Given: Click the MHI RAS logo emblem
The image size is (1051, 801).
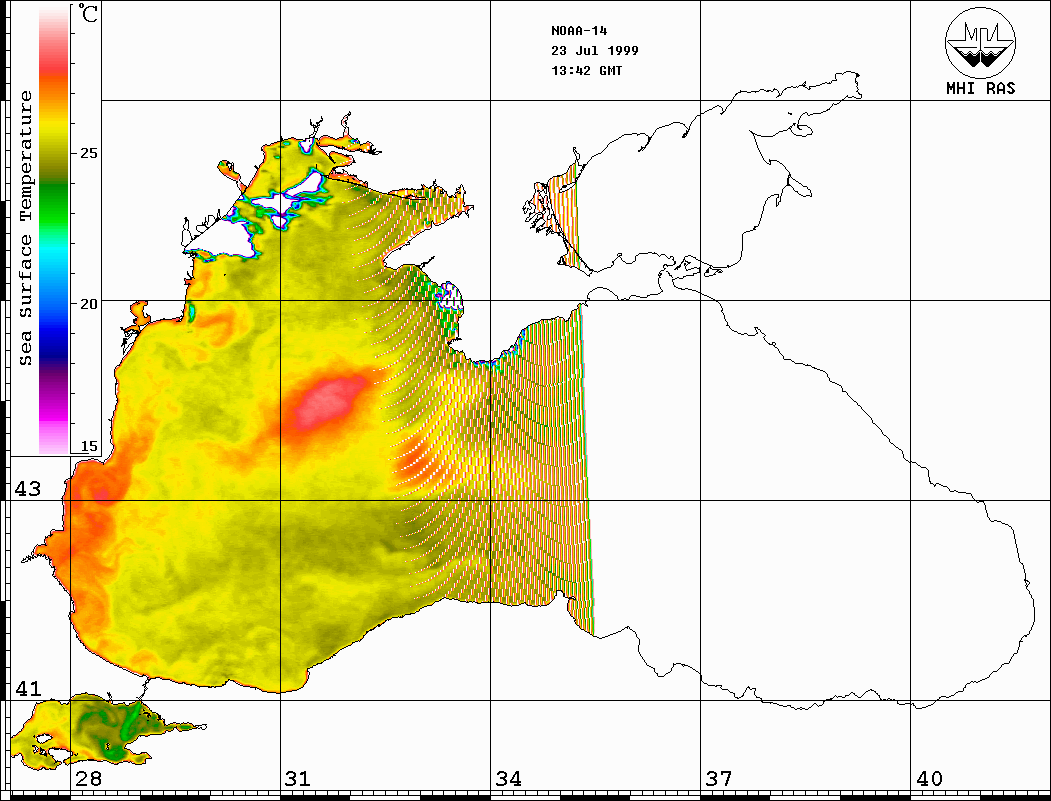Looking at the screenshot, I should click(980, 42).
